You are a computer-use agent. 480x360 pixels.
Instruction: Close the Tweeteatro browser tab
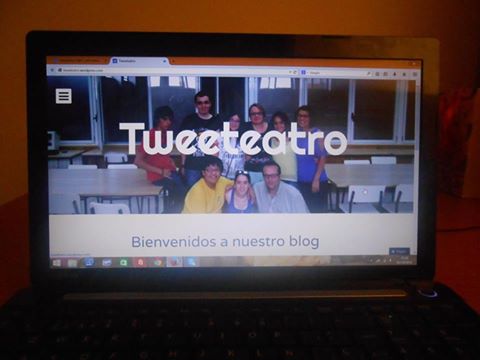(164, 61)
